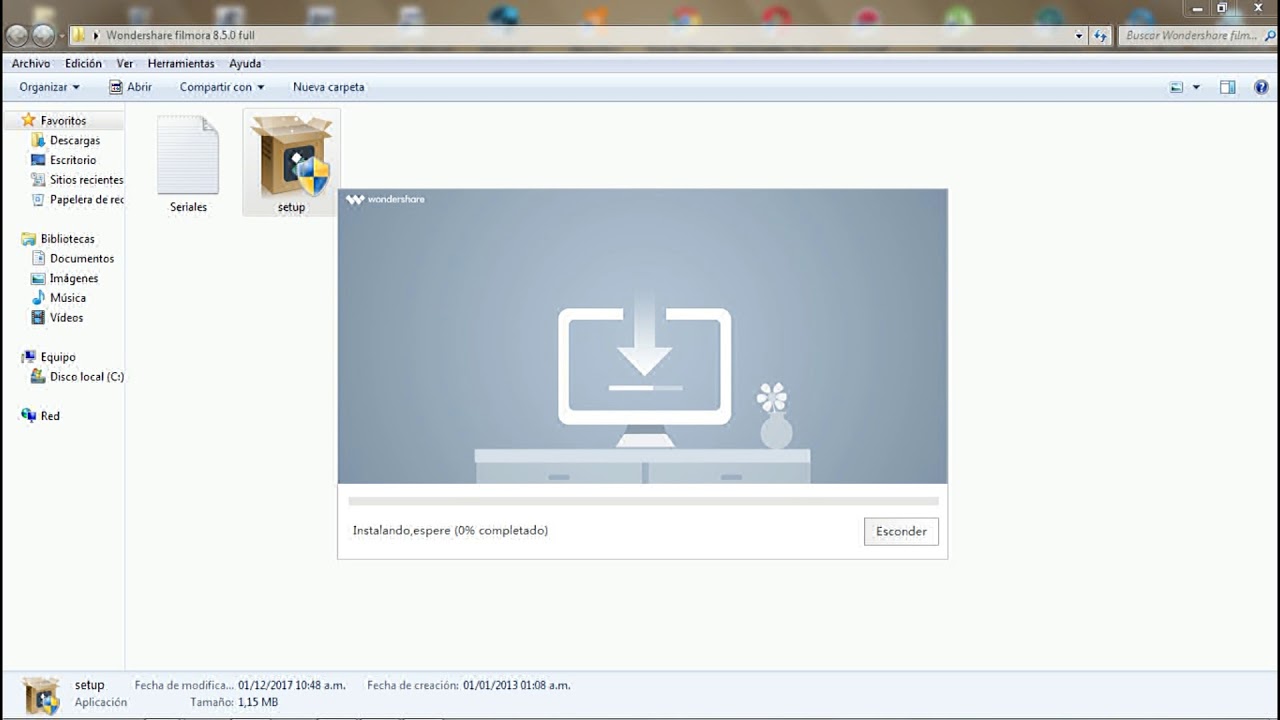Click the setup icon in details pane

pos(41,695)
